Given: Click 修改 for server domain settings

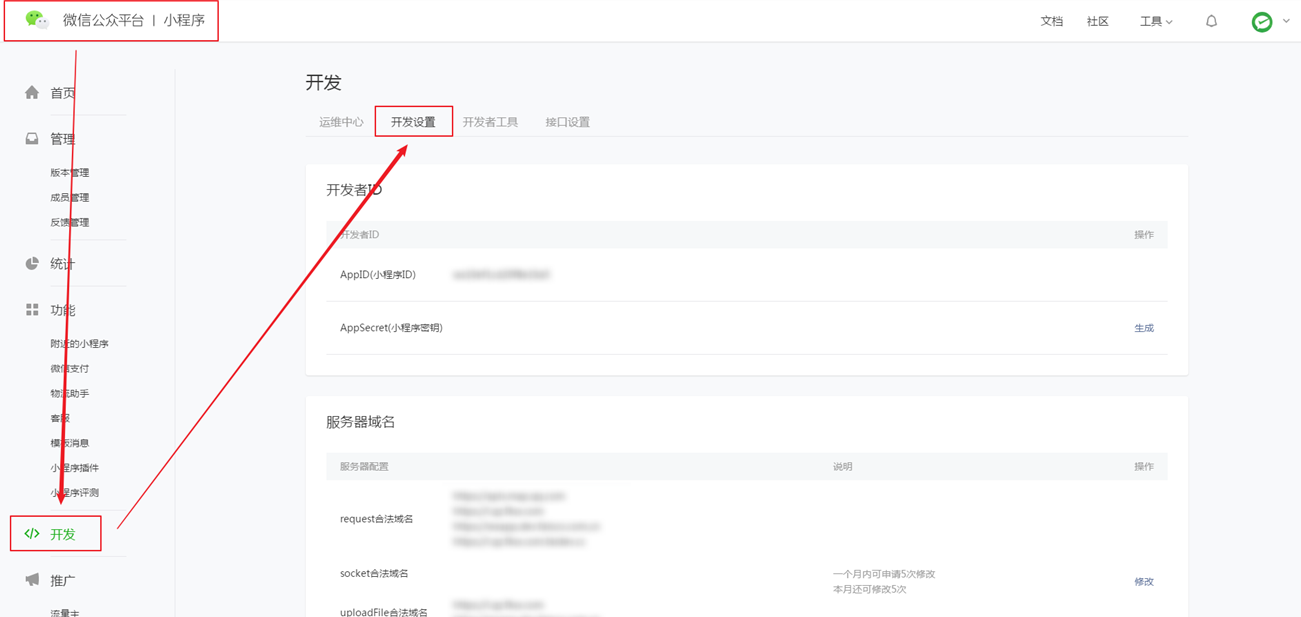Looking at the screenshot, I should (1144, 581).
